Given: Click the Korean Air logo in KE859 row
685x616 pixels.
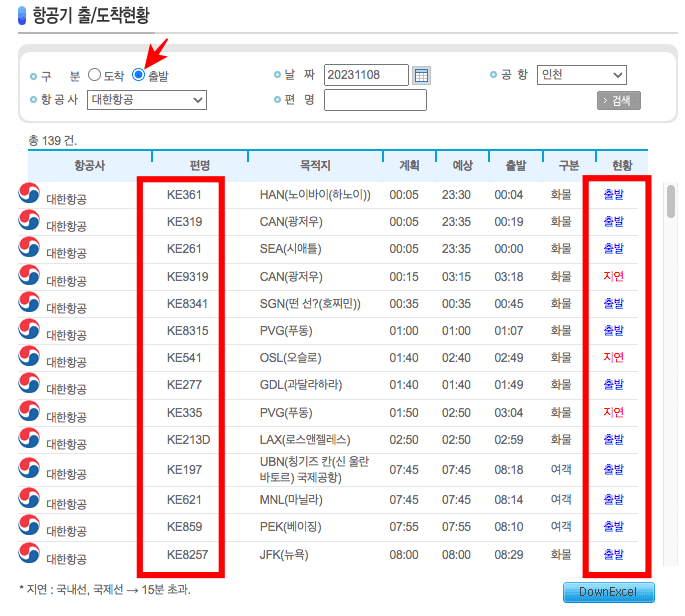Looking at the screenshot, I should [29, 525].
